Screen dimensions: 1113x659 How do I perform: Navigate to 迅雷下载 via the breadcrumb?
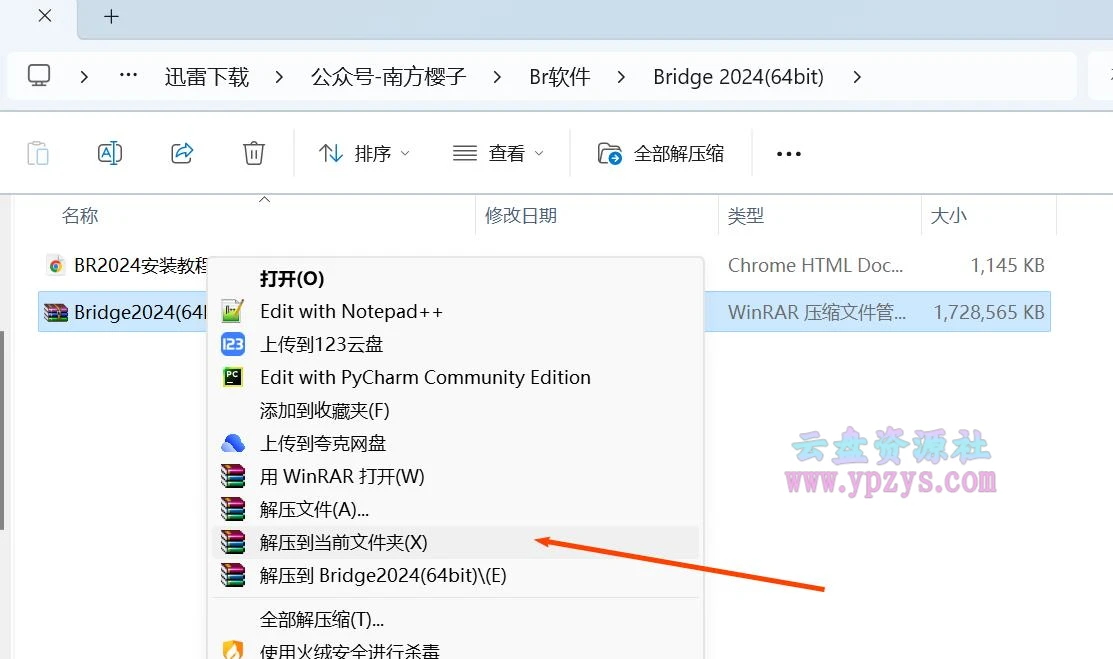[206, 75]
